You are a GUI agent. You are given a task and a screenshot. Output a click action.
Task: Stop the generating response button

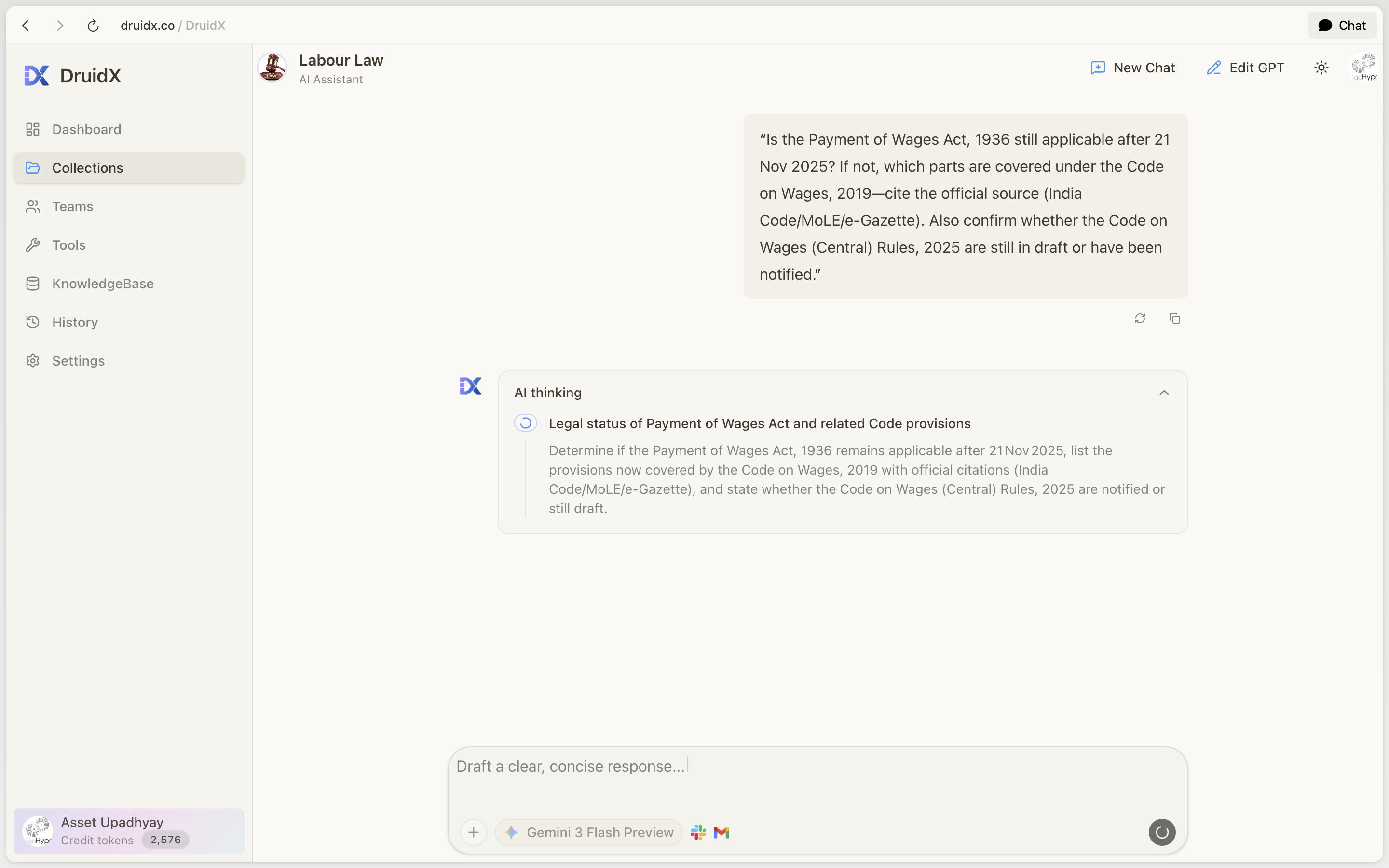(x=1162, y=832)
